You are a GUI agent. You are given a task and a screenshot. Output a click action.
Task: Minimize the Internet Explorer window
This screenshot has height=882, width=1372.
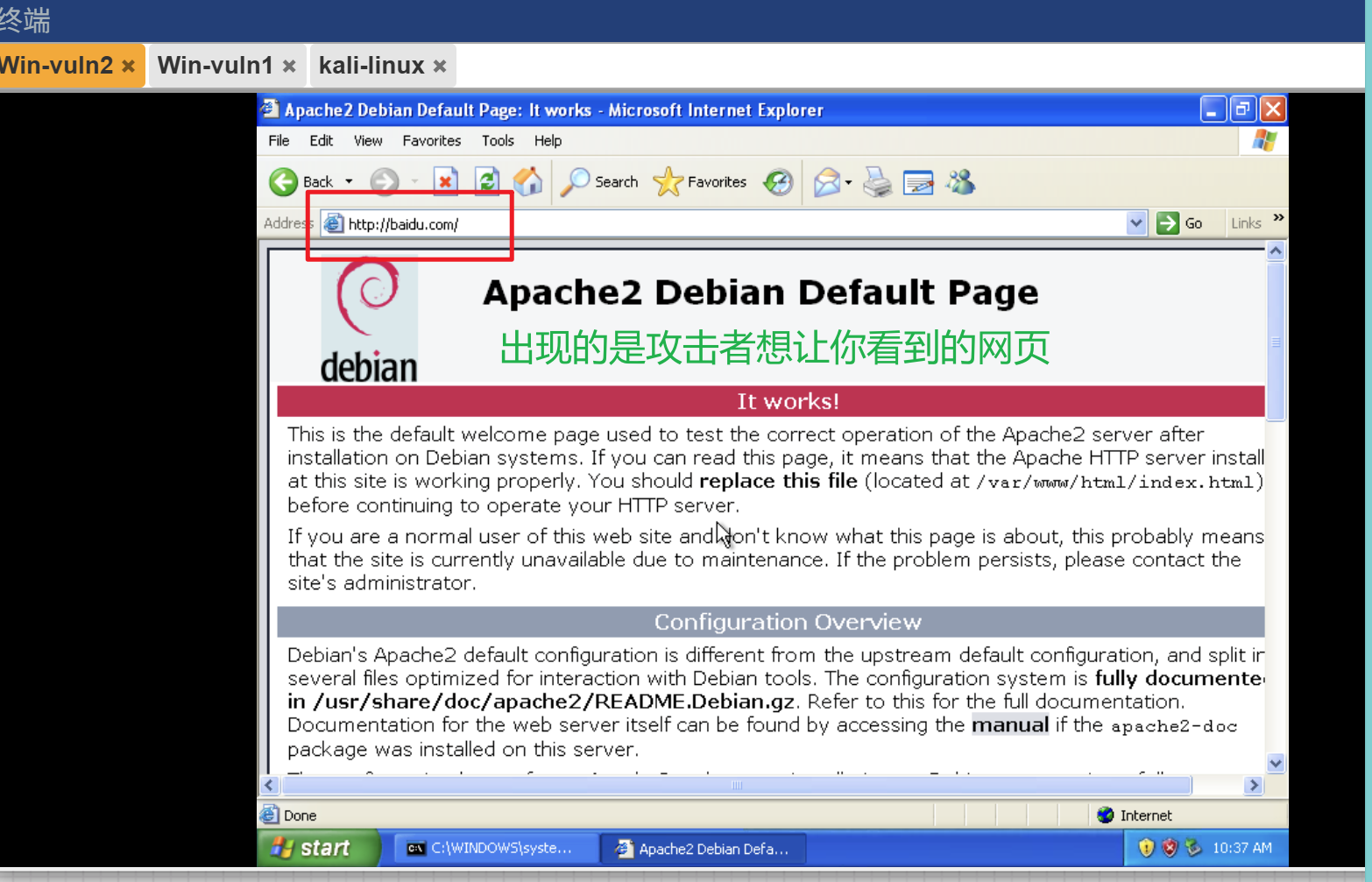point(1213,109)
